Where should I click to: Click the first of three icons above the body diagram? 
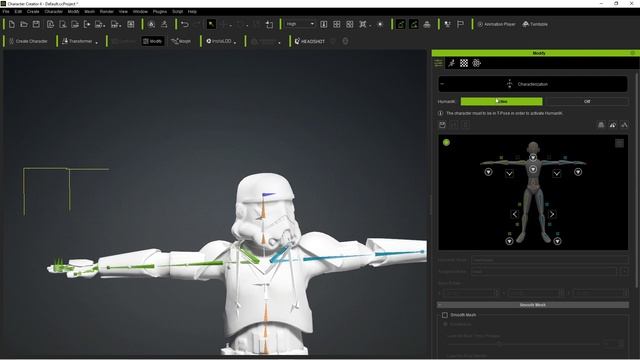(x=601, y=125)
